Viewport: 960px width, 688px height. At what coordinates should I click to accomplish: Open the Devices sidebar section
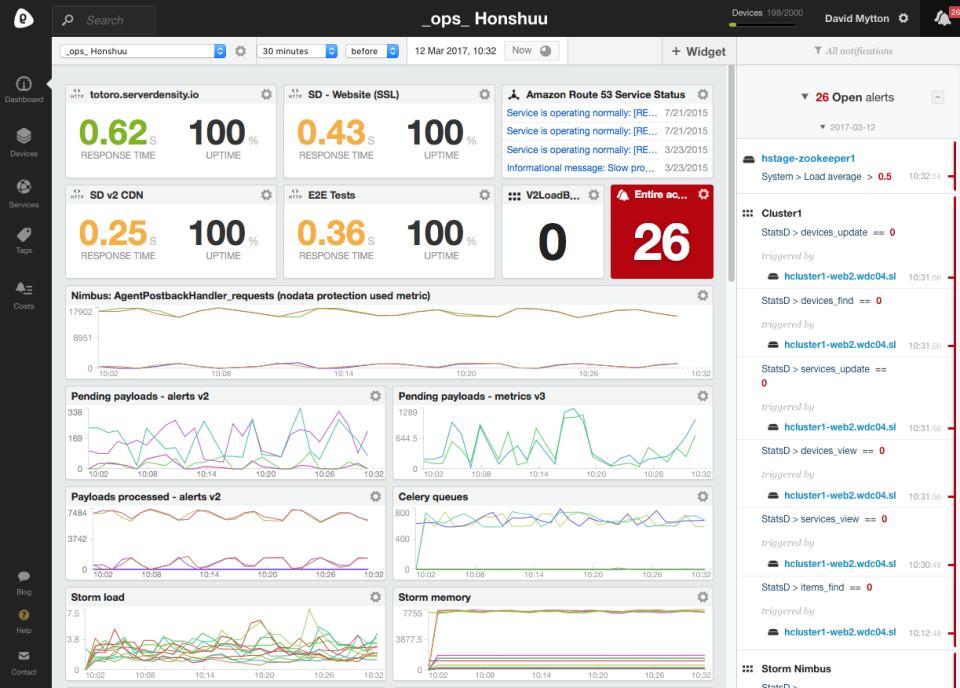[x=24, y=141]
